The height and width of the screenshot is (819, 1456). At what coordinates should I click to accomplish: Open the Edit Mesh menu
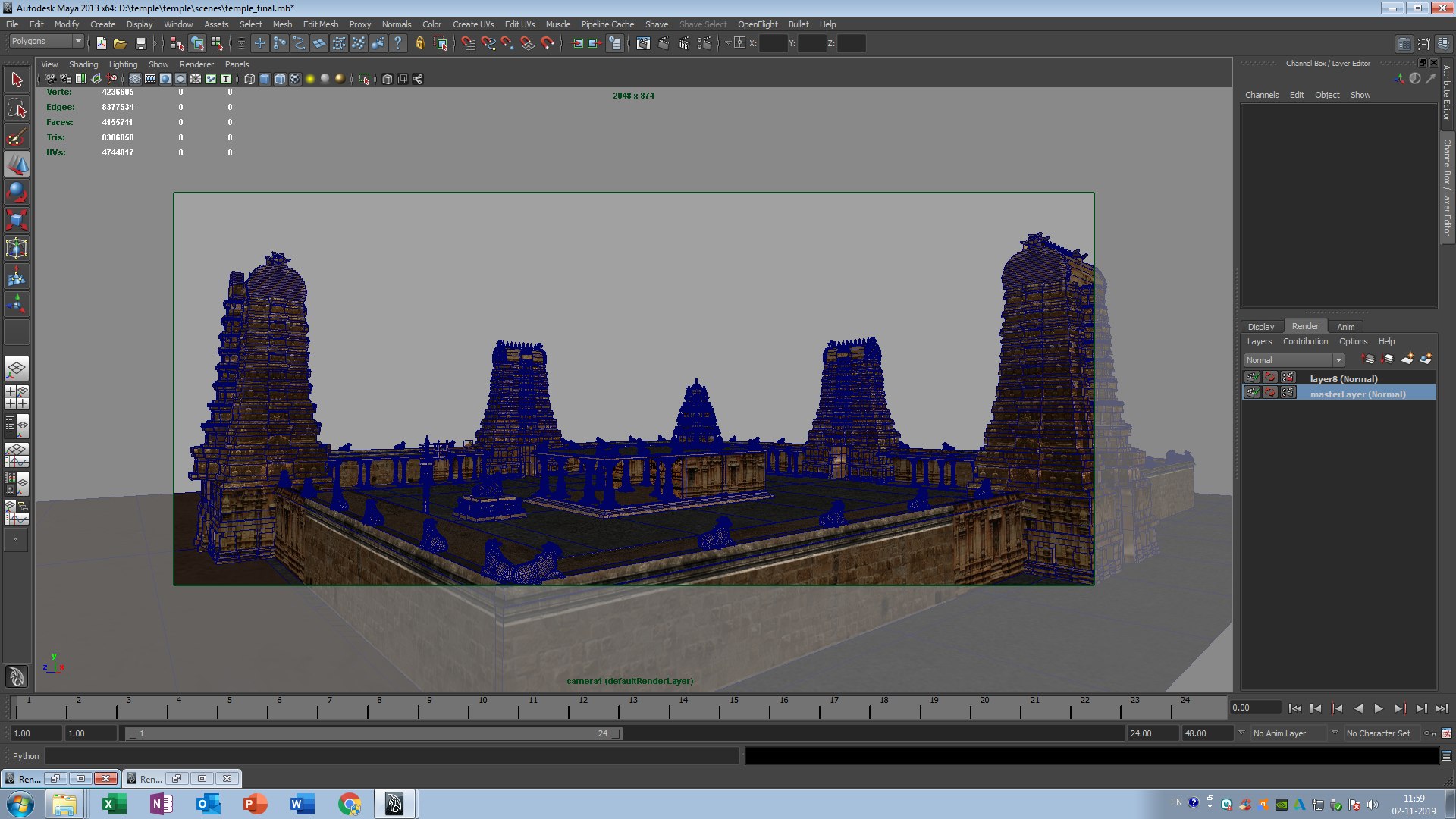(320, 24)
